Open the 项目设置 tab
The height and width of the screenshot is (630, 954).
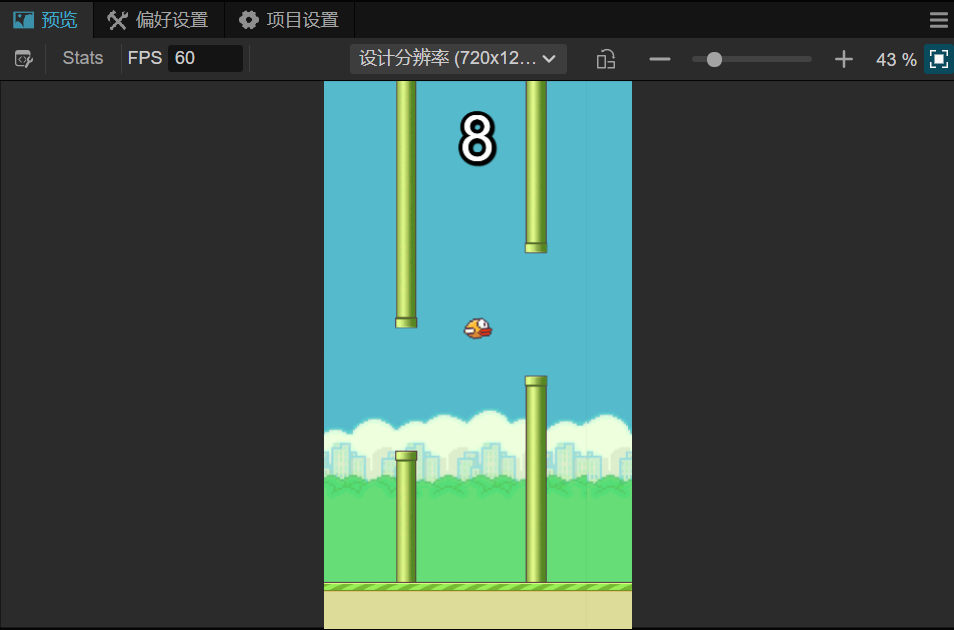click(x=290, y=20)
